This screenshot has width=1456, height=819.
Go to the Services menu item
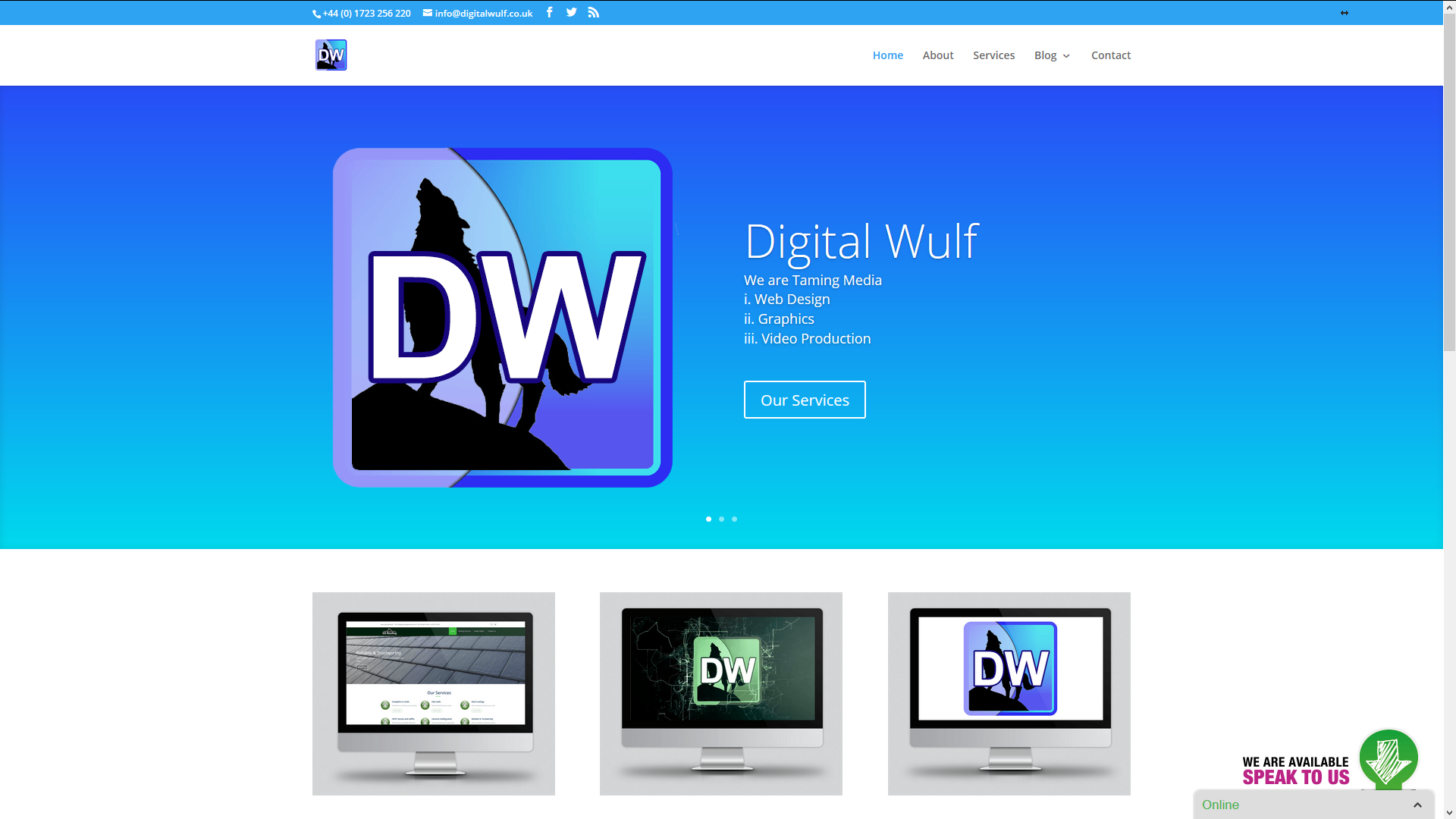[x=993, y=55]
